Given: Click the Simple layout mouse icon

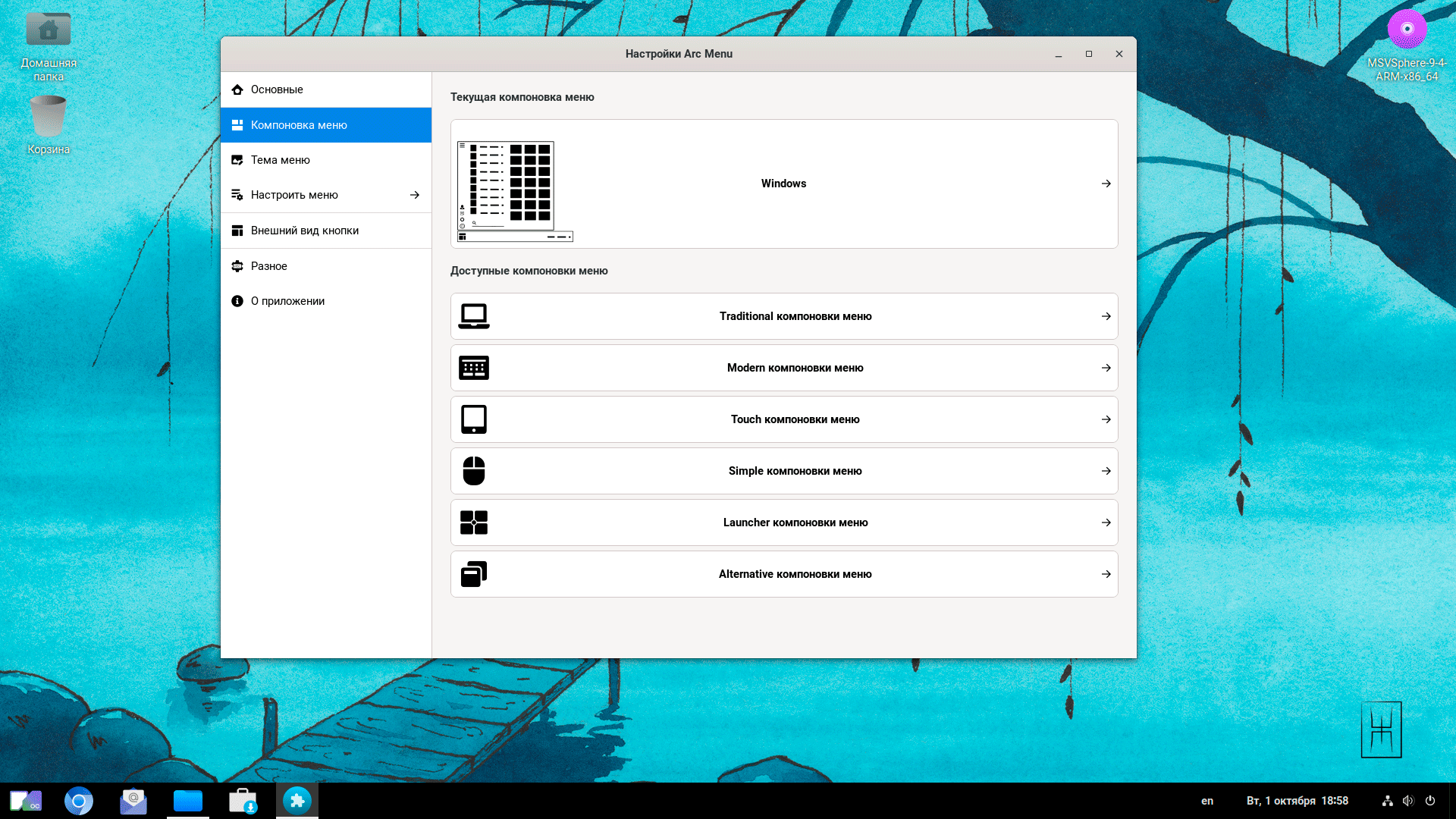Looking at the screenshot, I should click(x=474, y=471).
